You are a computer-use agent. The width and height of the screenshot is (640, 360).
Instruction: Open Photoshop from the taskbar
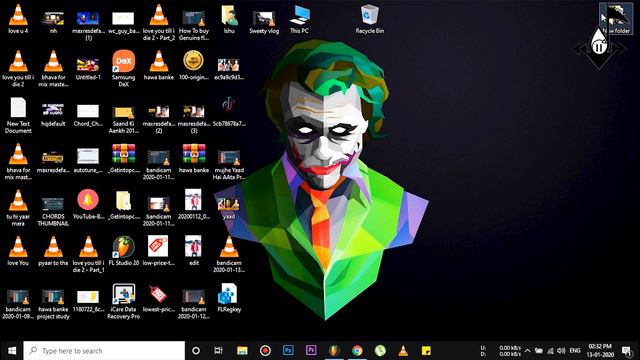click(288, 351)
